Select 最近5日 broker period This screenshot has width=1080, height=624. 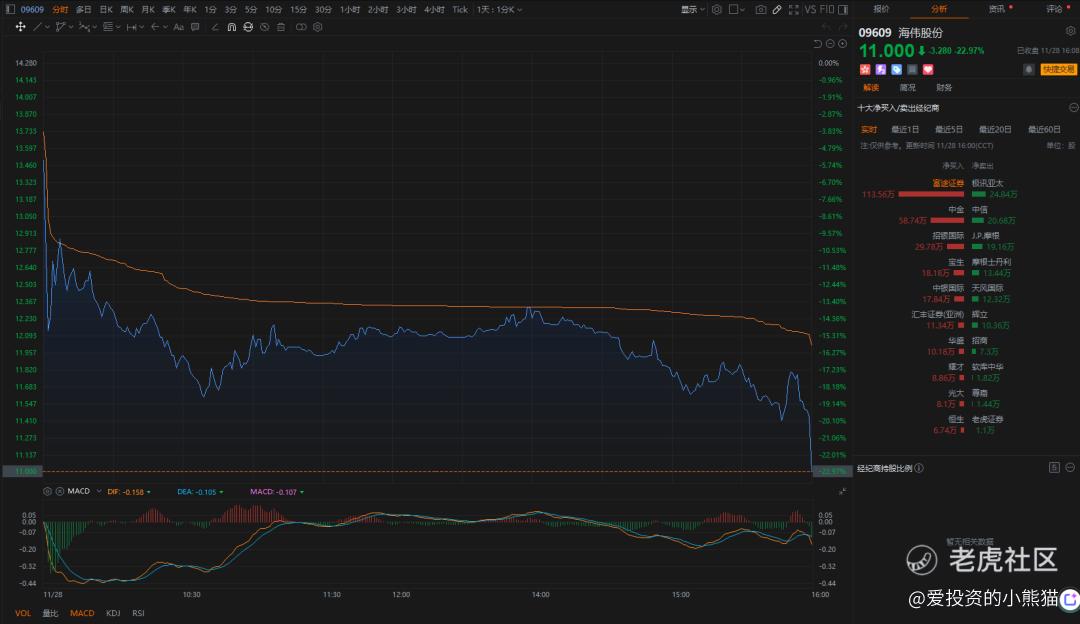pos(948,129)
